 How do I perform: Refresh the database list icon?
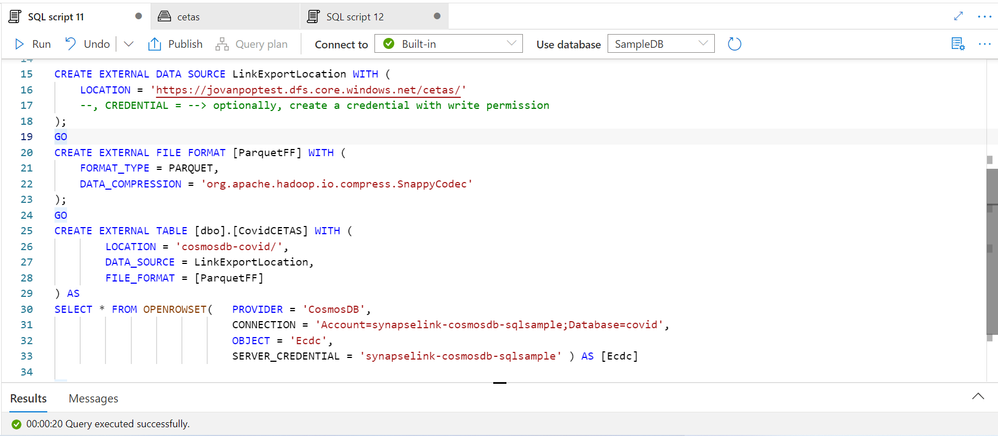734,44
